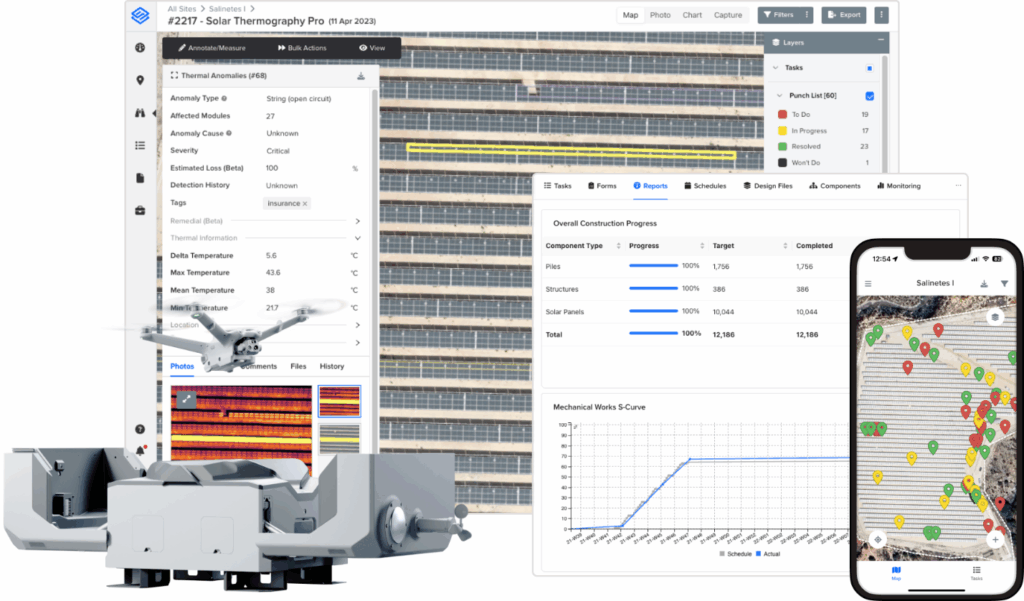Expand the Remedial (Beta) section
Image resolution: width=1024 pixels, height=601 pixels.
pyautogui.click(x=357, y=221)
